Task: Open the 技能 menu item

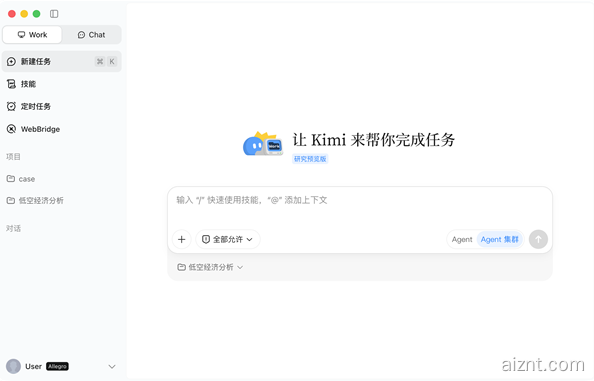Action: [62, 84]
